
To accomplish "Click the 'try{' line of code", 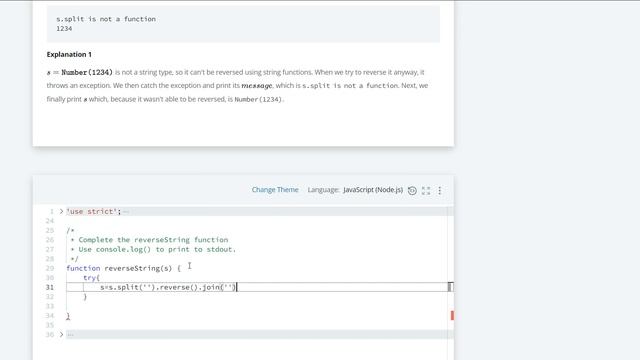I will point(91,278).
